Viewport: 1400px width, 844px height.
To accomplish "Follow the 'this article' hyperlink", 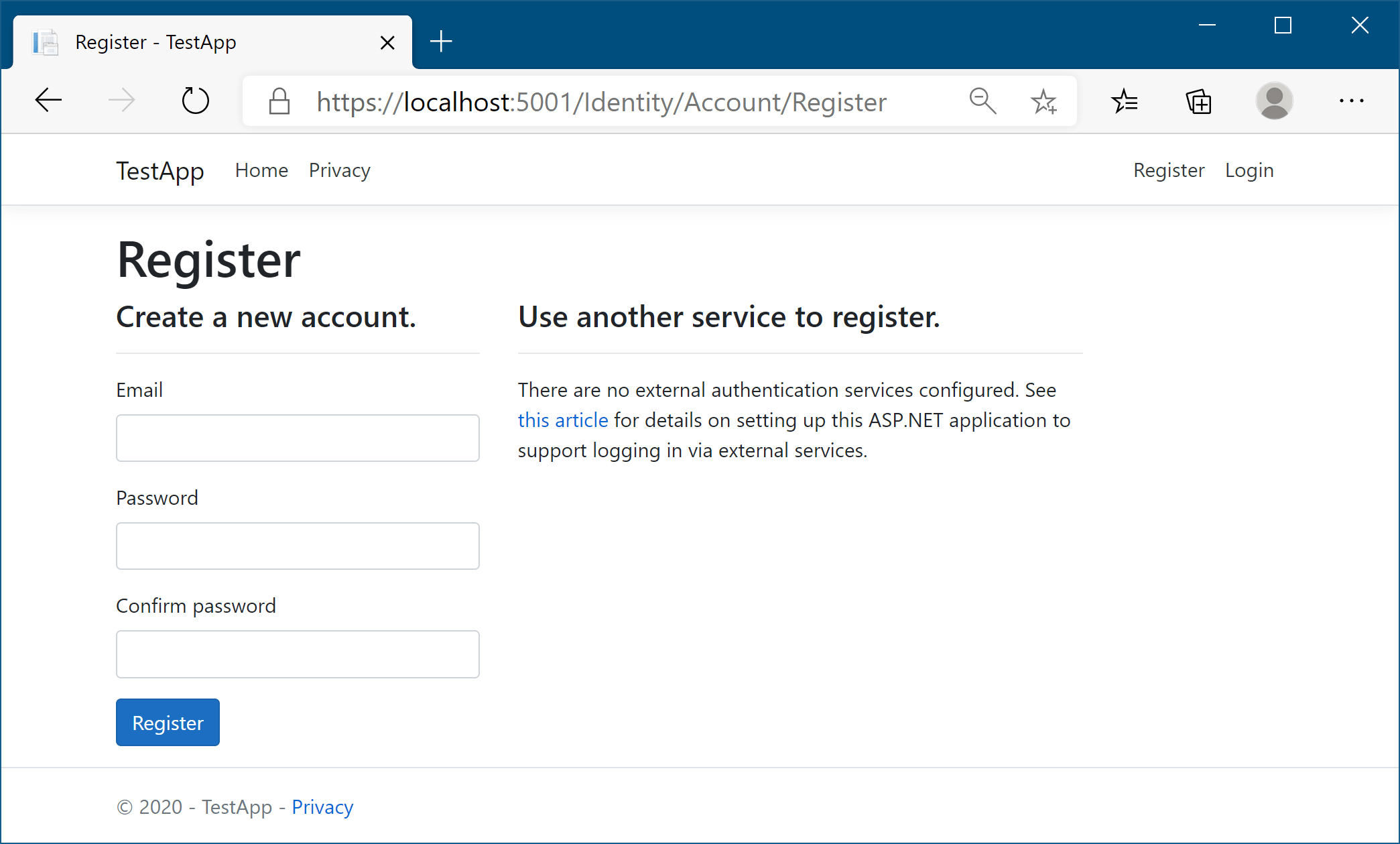I will 563,420.
